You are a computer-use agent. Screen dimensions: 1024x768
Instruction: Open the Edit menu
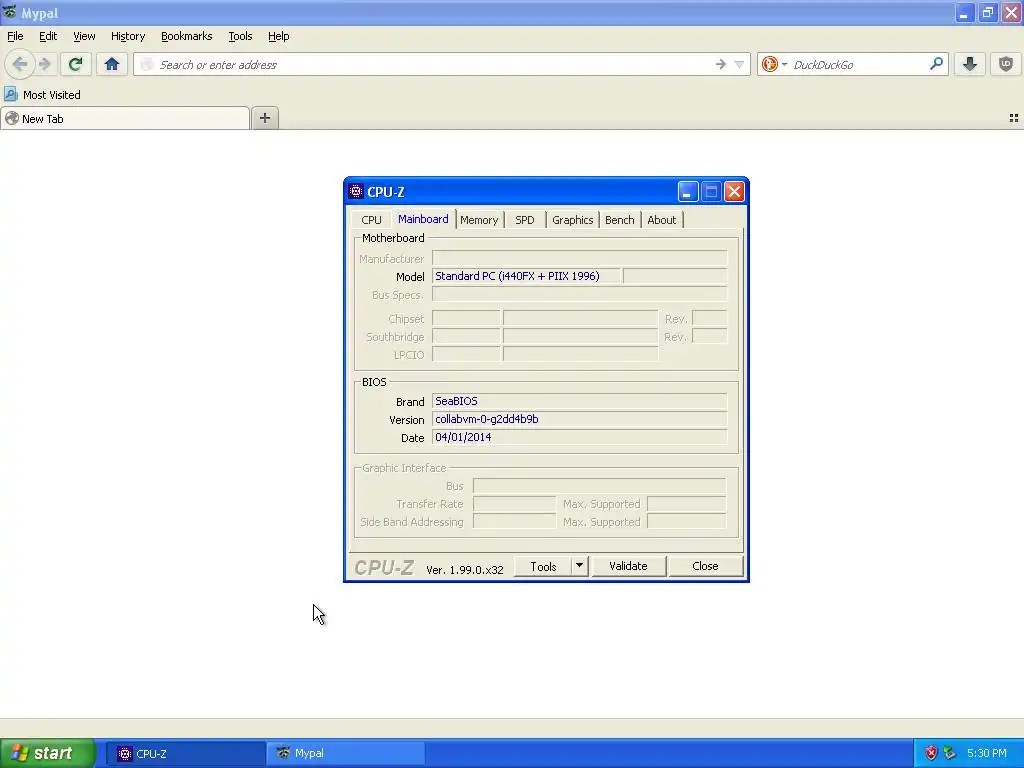pos(48,36)
